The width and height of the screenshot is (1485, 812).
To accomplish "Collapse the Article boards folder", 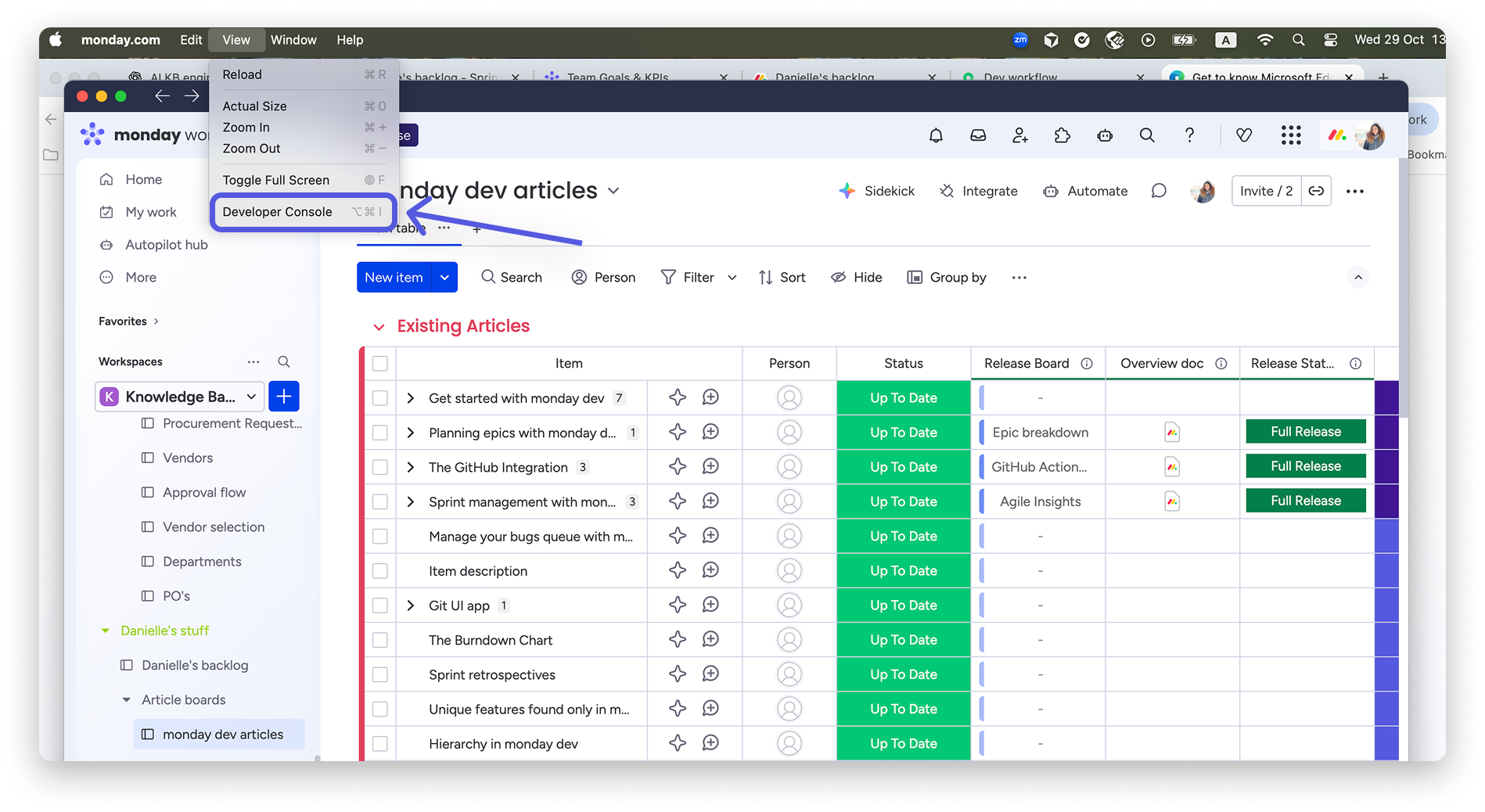I will coord(127,700).
